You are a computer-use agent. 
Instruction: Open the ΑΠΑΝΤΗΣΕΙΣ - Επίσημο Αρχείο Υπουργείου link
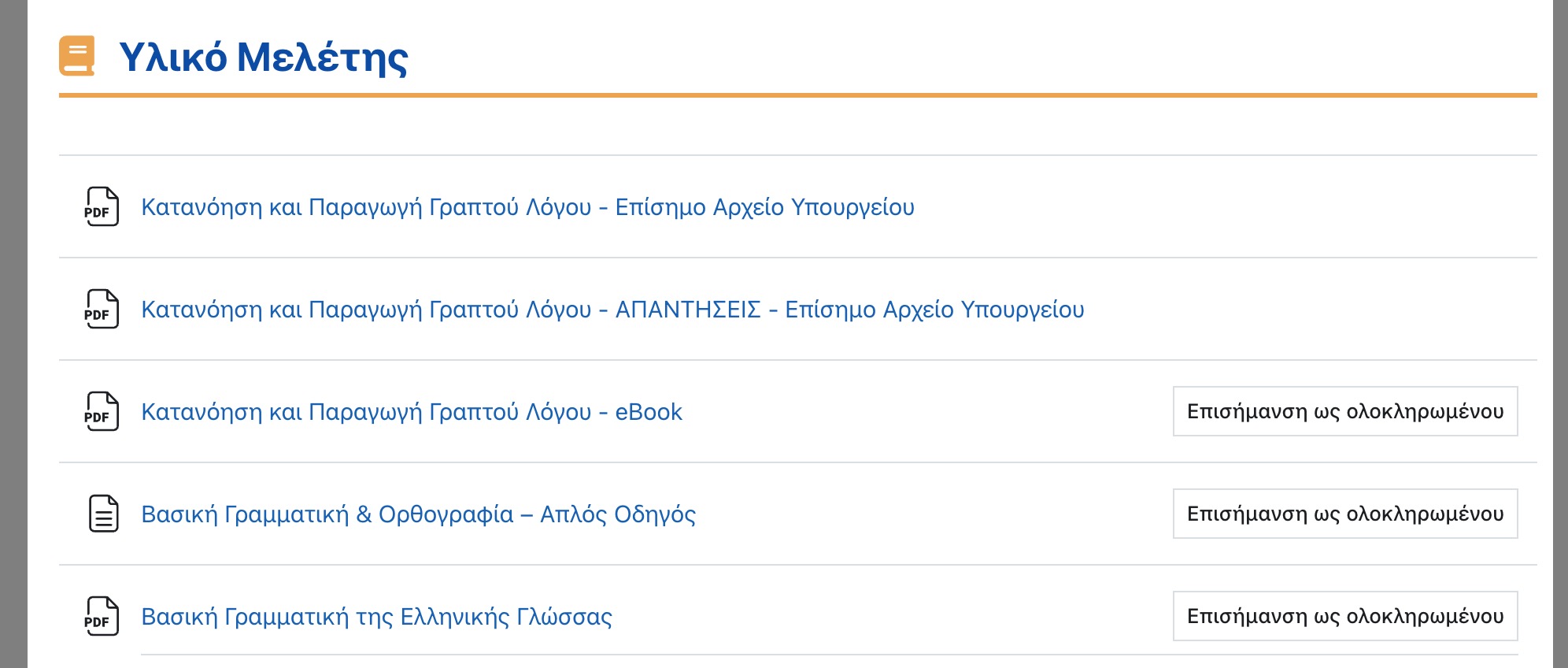612,310
